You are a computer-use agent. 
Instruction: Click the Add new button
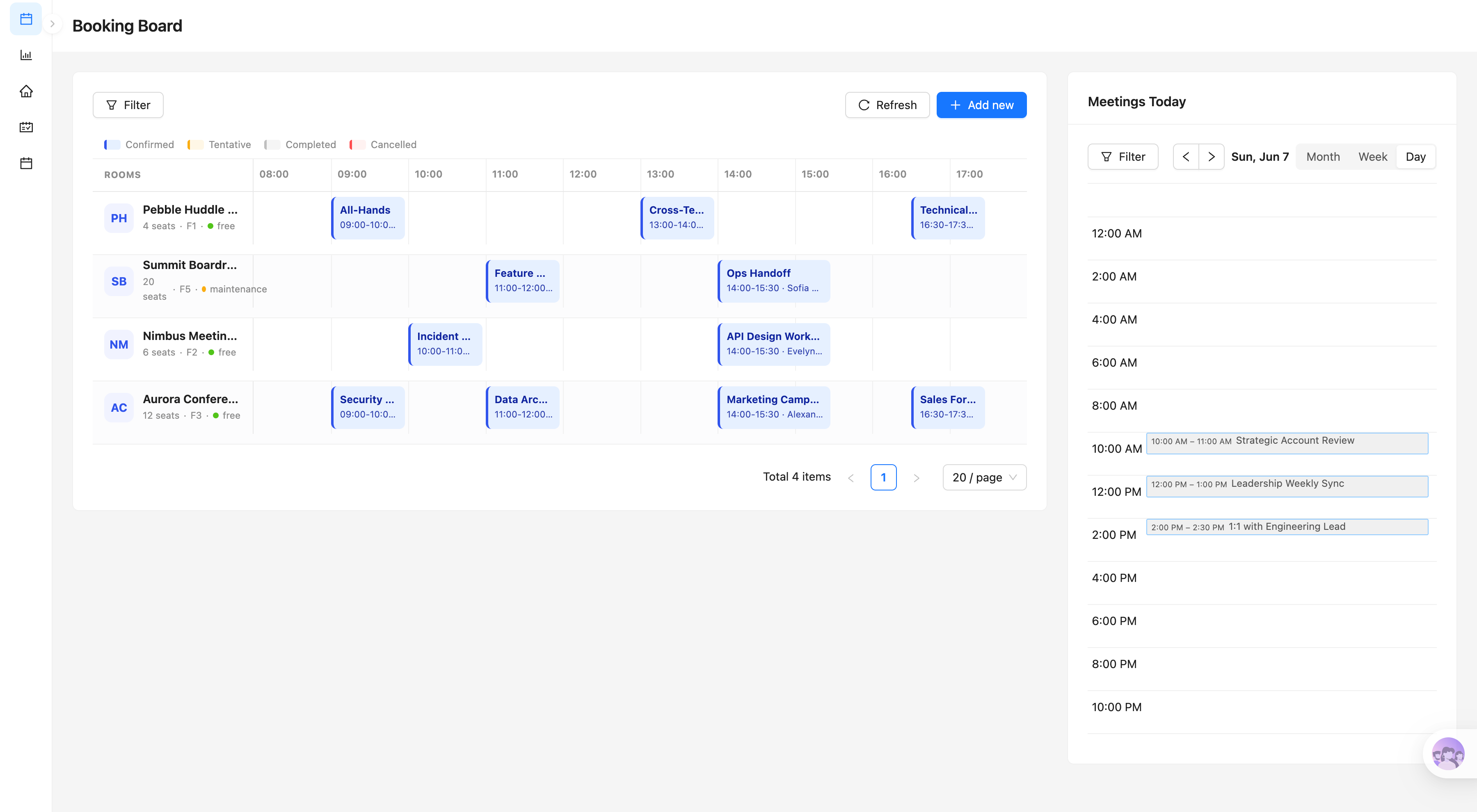[x=981, y=105]
